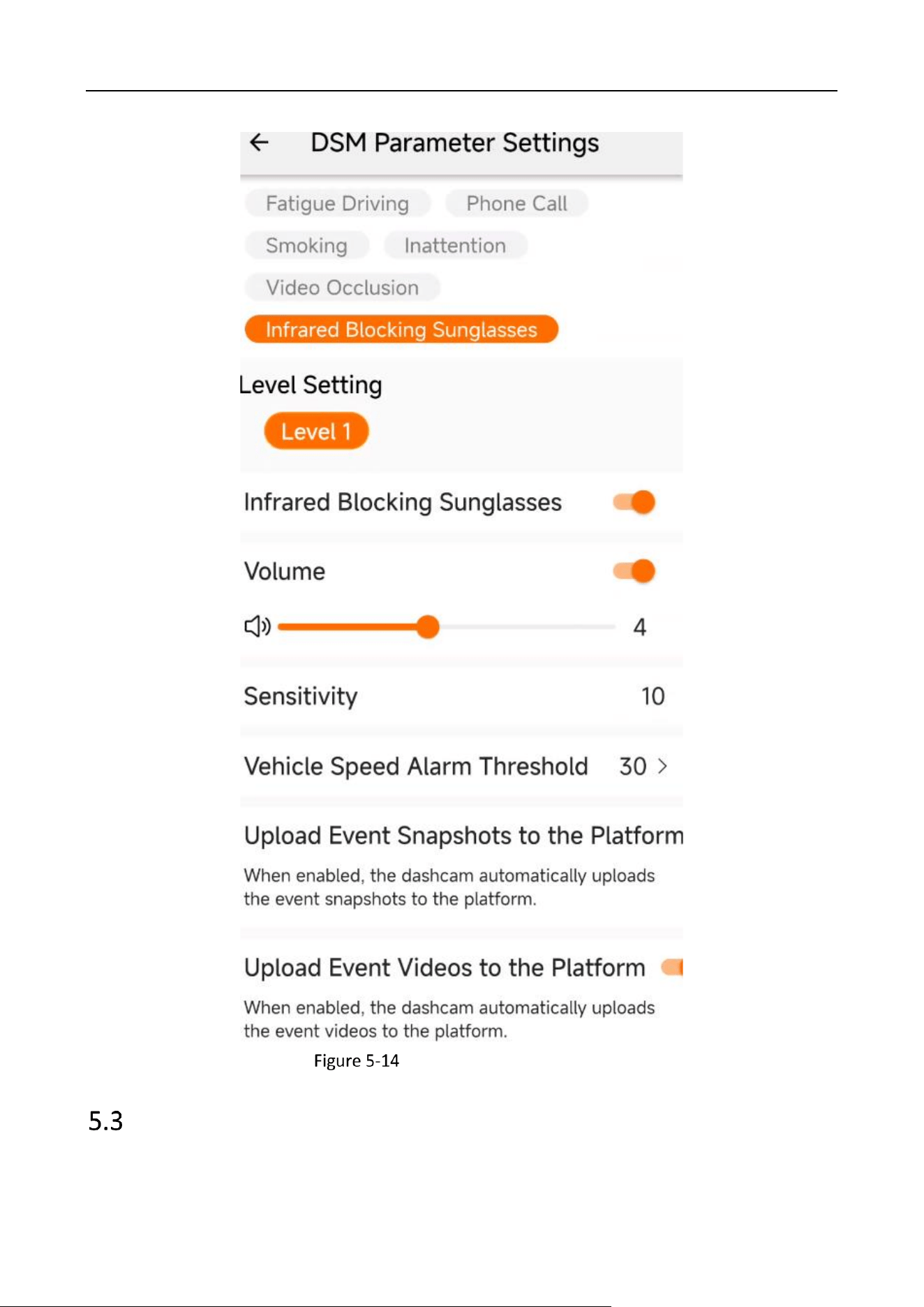Viewport: 924px width, 1307px height.
Task: Select the Phone Call tab
Action: coord(517,203)
